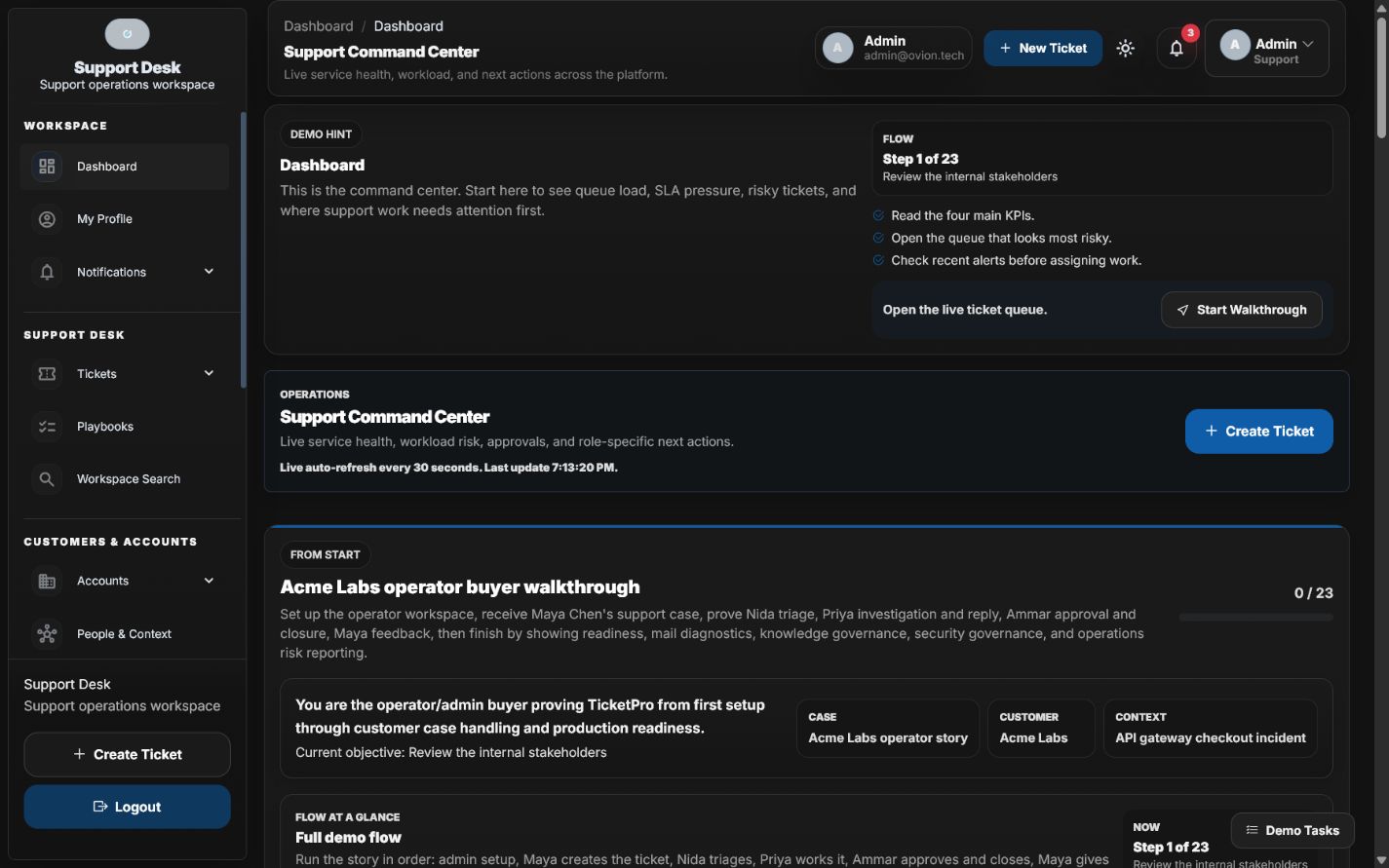
Task: Click 'Live auto-refresh every 30 seconds' text
Action: (380, 468)
